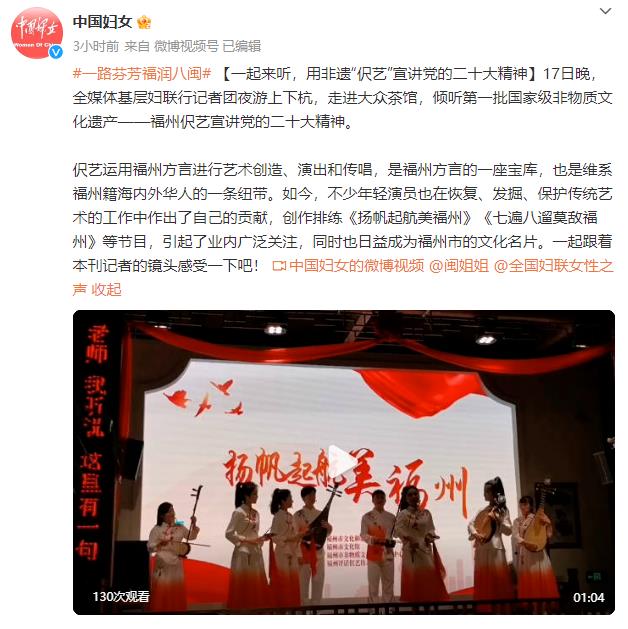Open 中国妇女的微博视频 link
Image resolution: width=628 pixels, height=629 pixels.
click(x=356, y=266)
